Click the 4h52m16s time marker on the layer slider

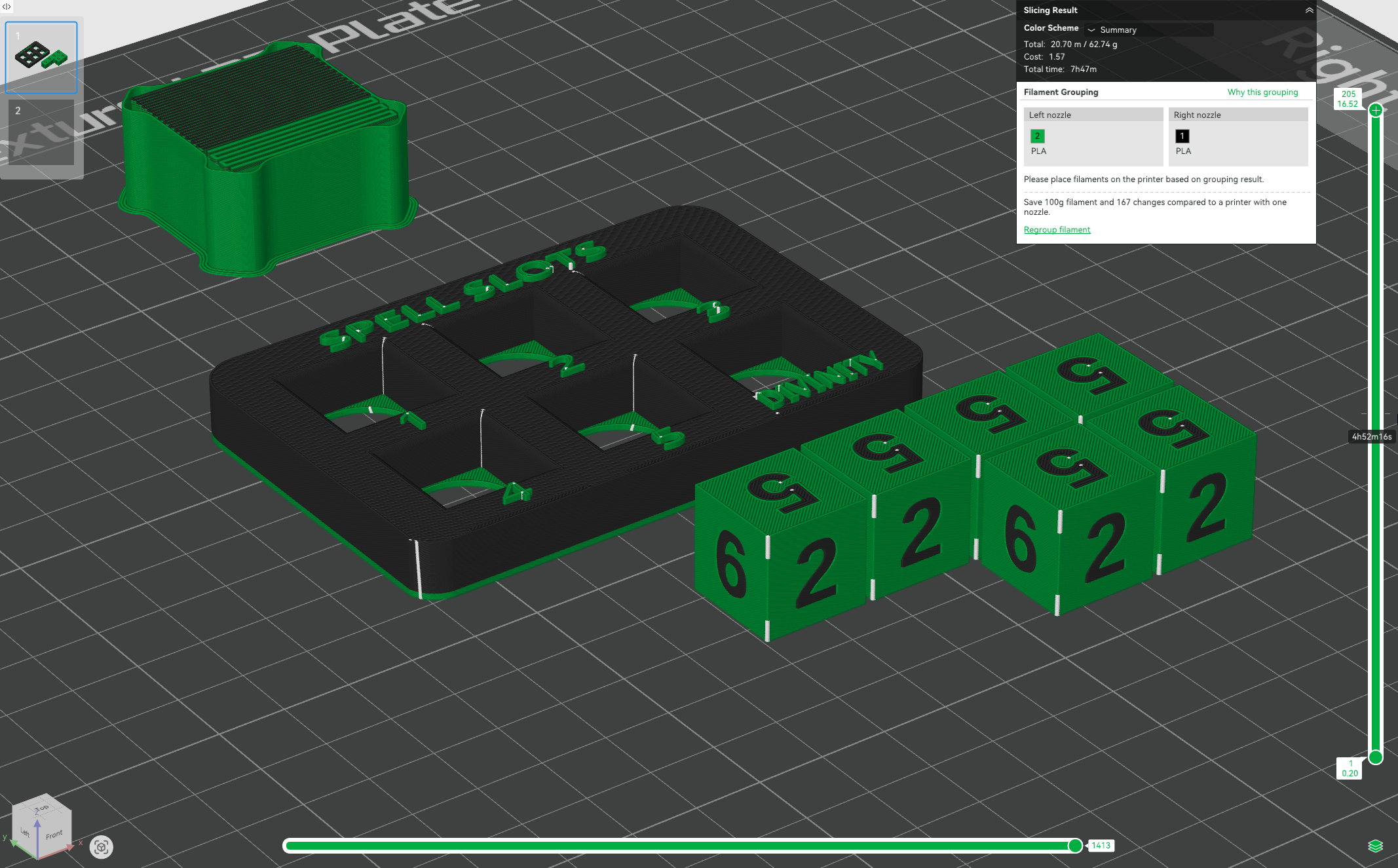coord(1371,436)
